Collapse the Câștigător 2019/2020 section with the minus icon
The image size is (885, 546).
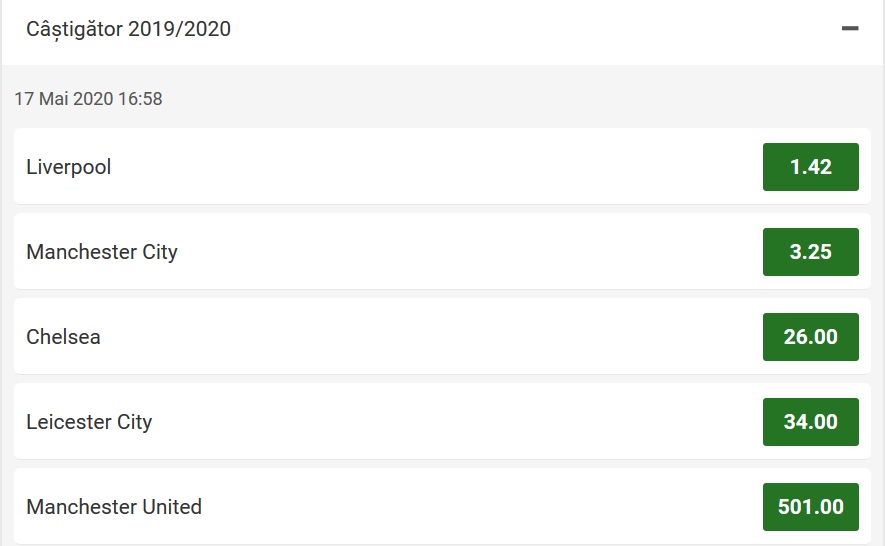[850, 29]
